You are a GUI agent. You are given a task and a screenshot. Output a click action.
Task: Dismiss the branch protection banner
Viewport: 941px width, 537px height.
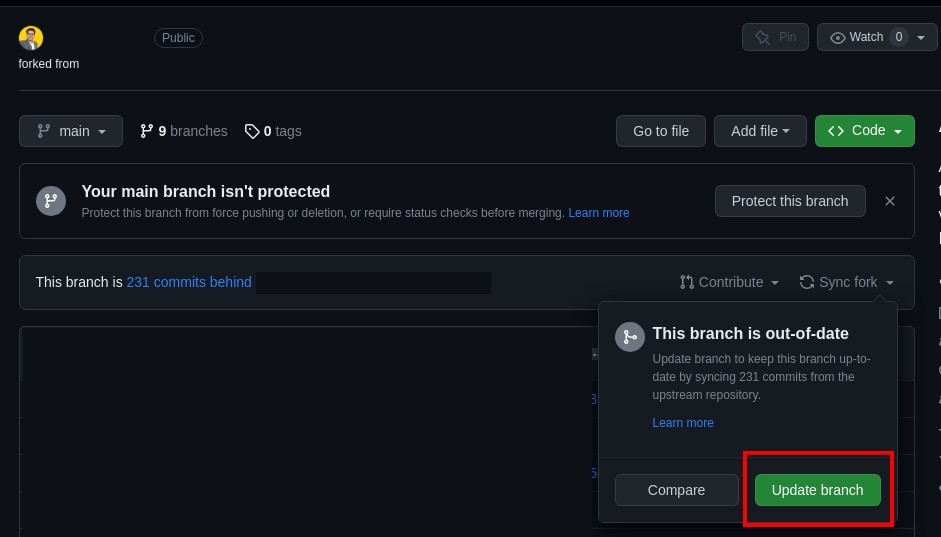890,201
